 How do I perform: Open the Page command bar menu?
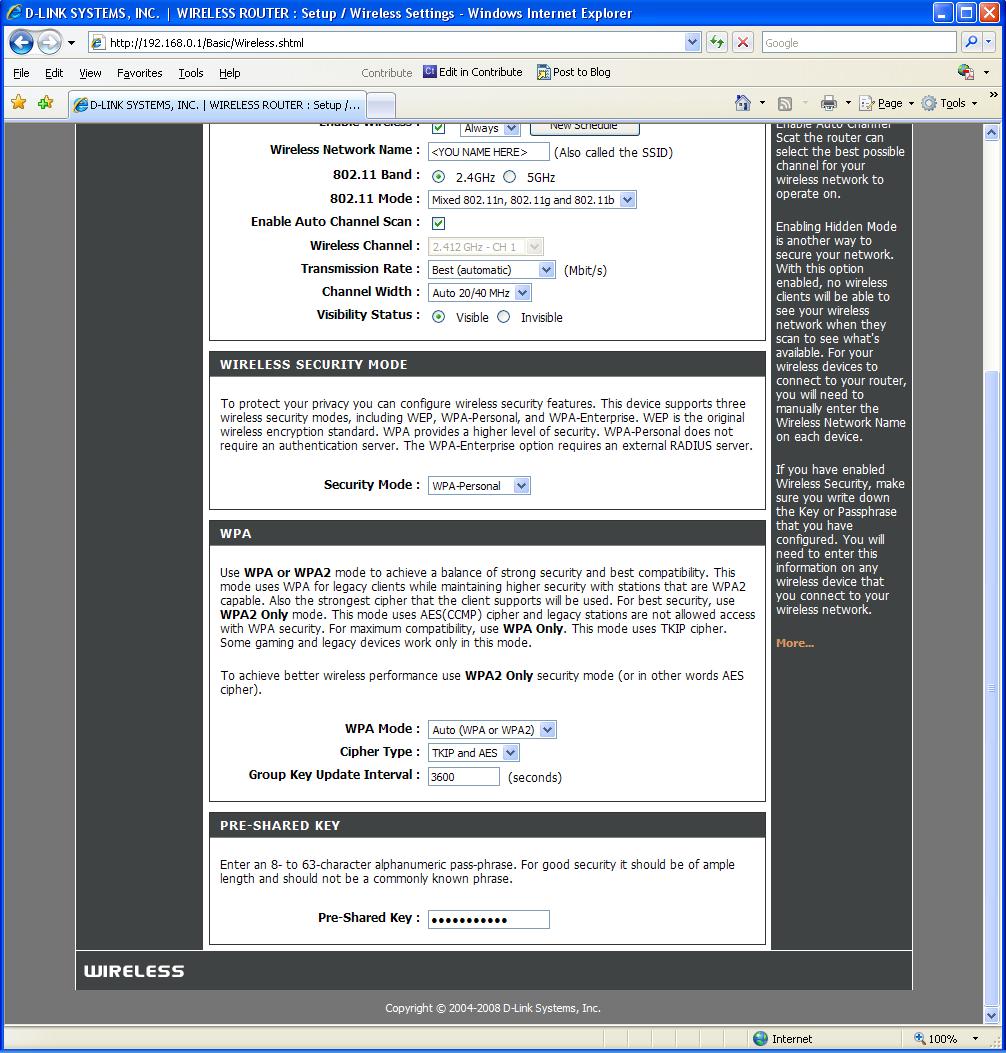[x=886, y=103]
